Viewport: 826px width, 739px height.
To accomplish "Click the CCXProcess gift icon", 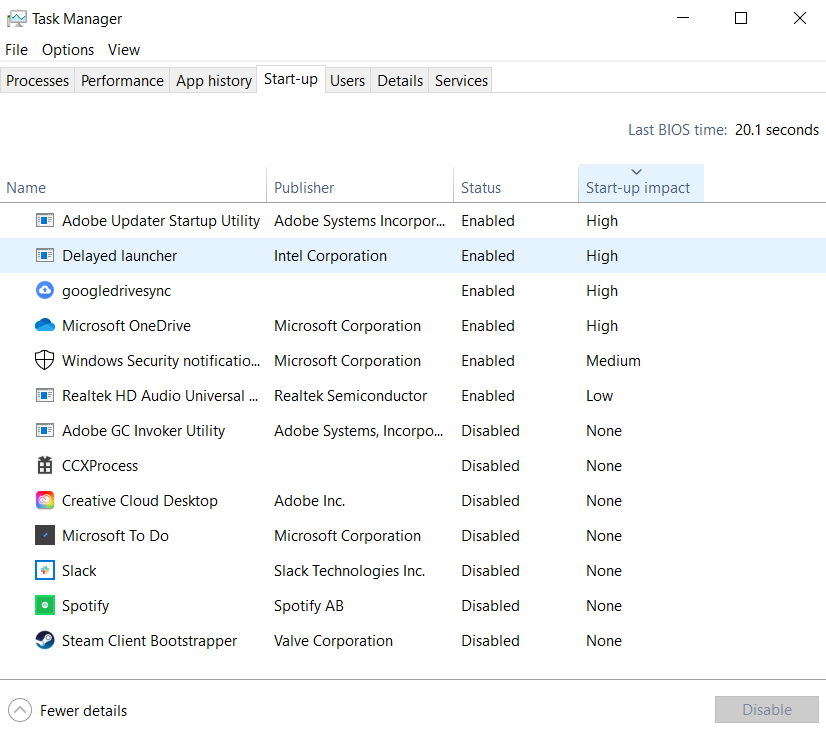I will point(44,466).
